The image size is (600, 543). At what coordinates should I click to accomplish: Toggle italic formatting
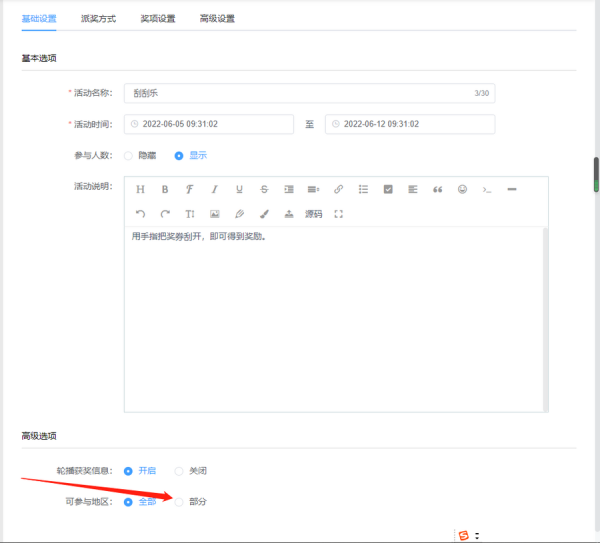215,189
